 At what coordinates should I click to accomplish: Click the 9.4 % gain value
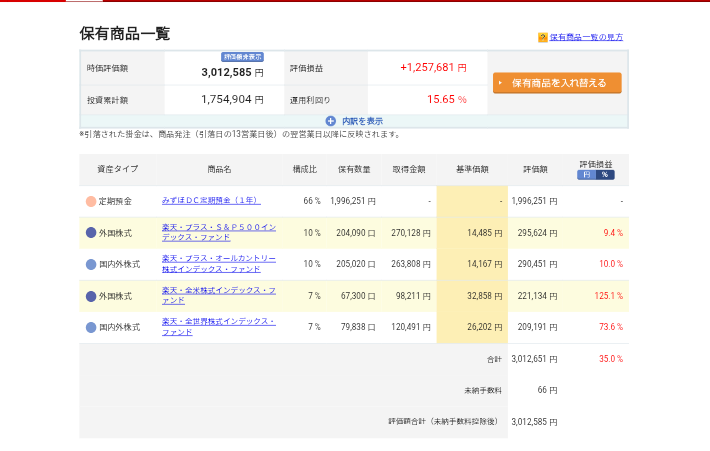click(x=613, y=233)
